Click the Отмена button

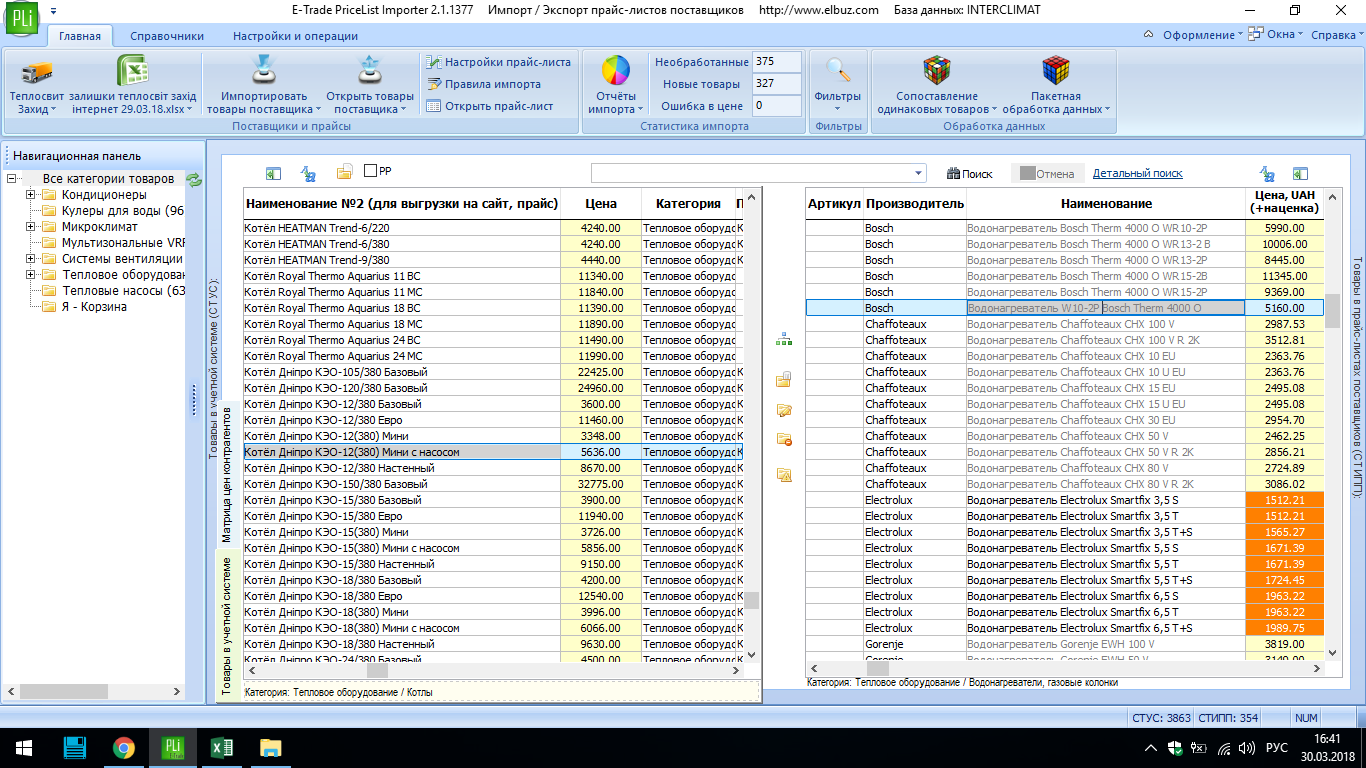click(x=1046, y=174)
